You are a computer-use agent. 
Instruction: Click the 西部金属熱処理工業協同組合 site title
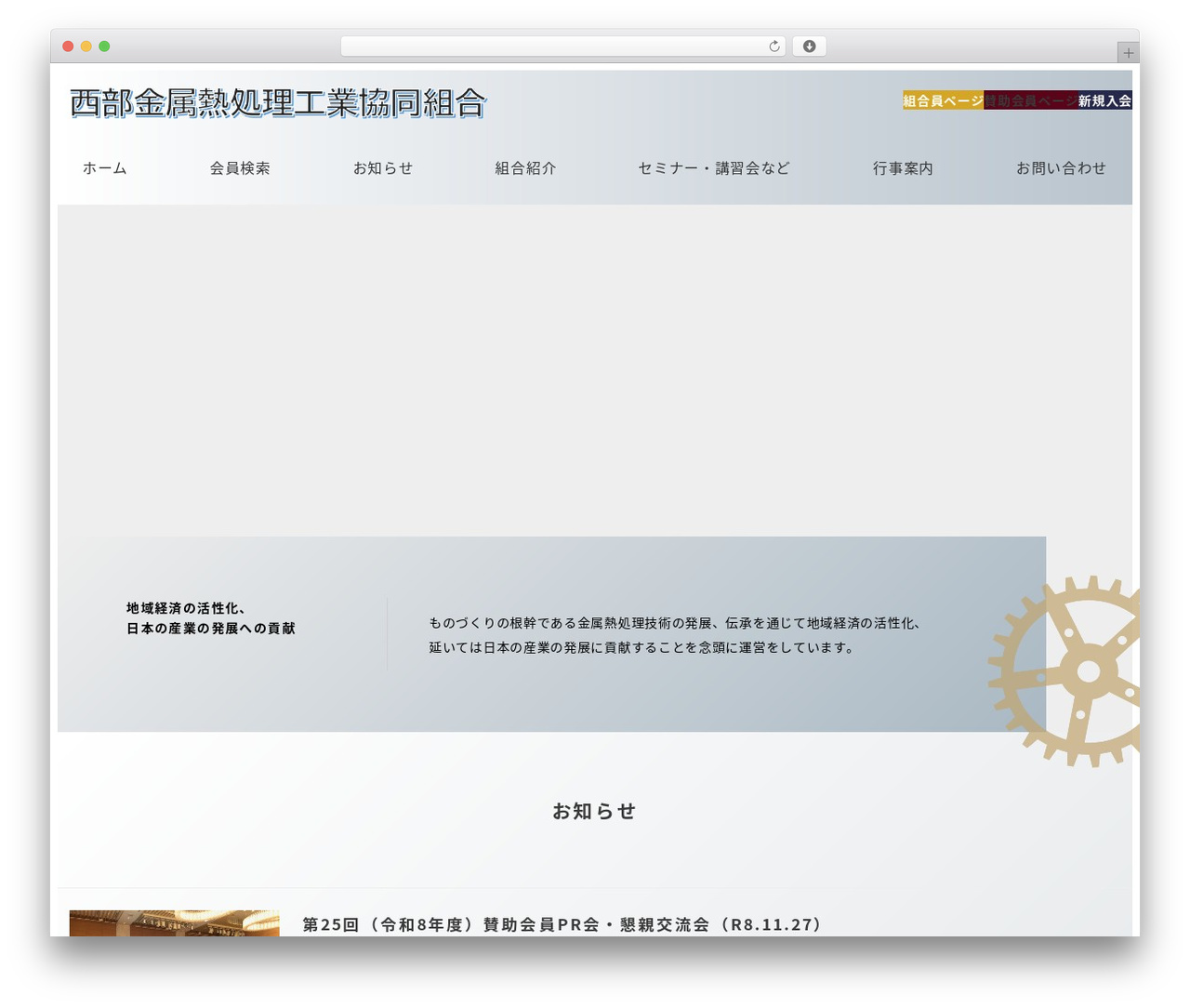tap(278, 103)
